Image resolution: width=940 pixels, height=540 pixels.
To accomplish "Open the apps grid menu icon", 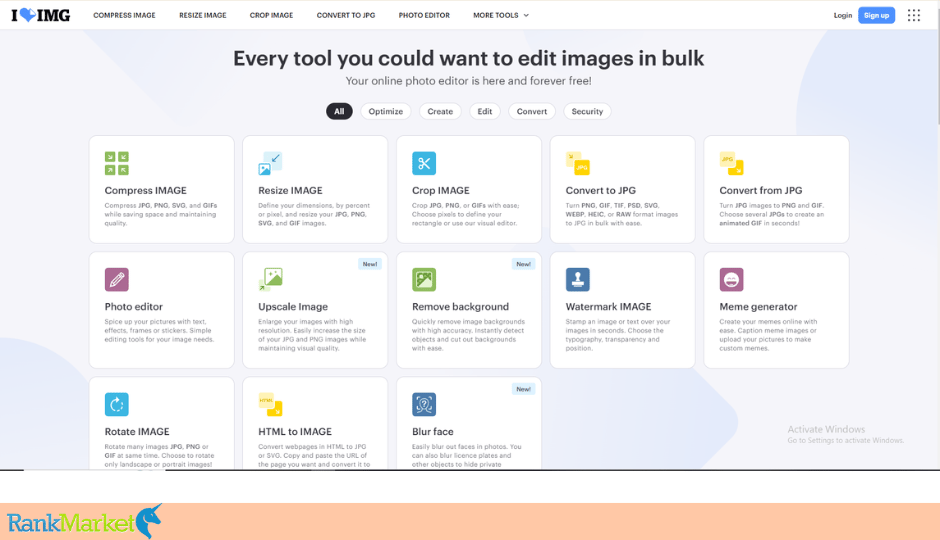I will click(x=914, y=16).
